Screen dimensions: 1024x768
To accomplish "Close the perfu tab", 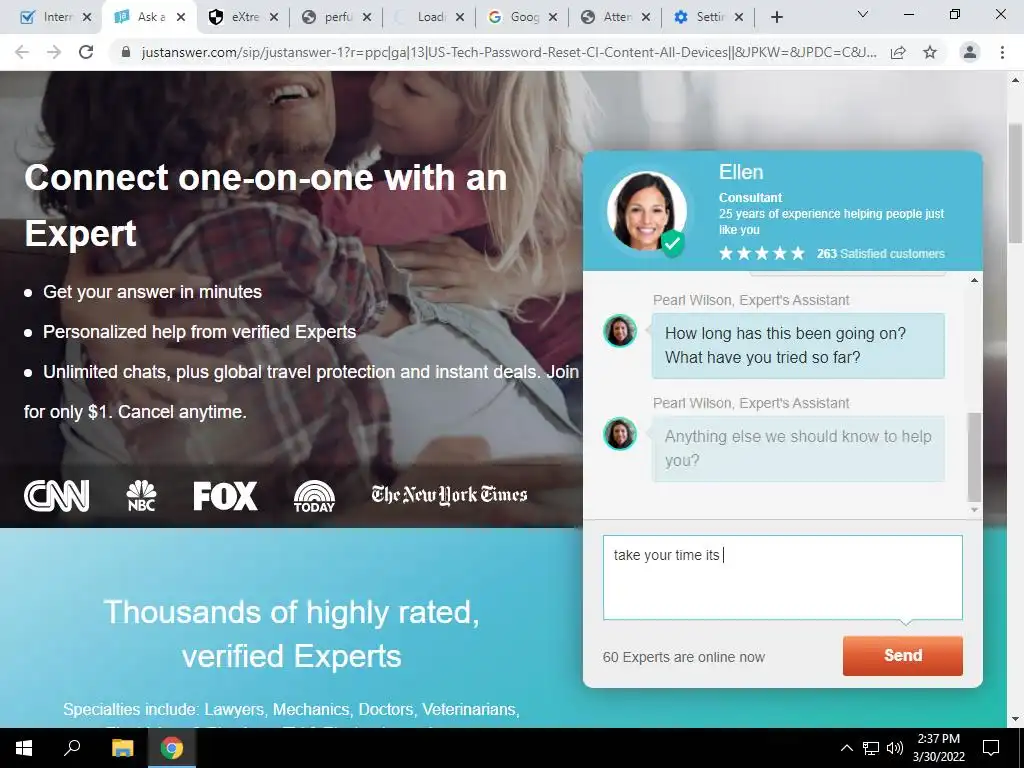I will pyautogui.click(x=367, y=18).
